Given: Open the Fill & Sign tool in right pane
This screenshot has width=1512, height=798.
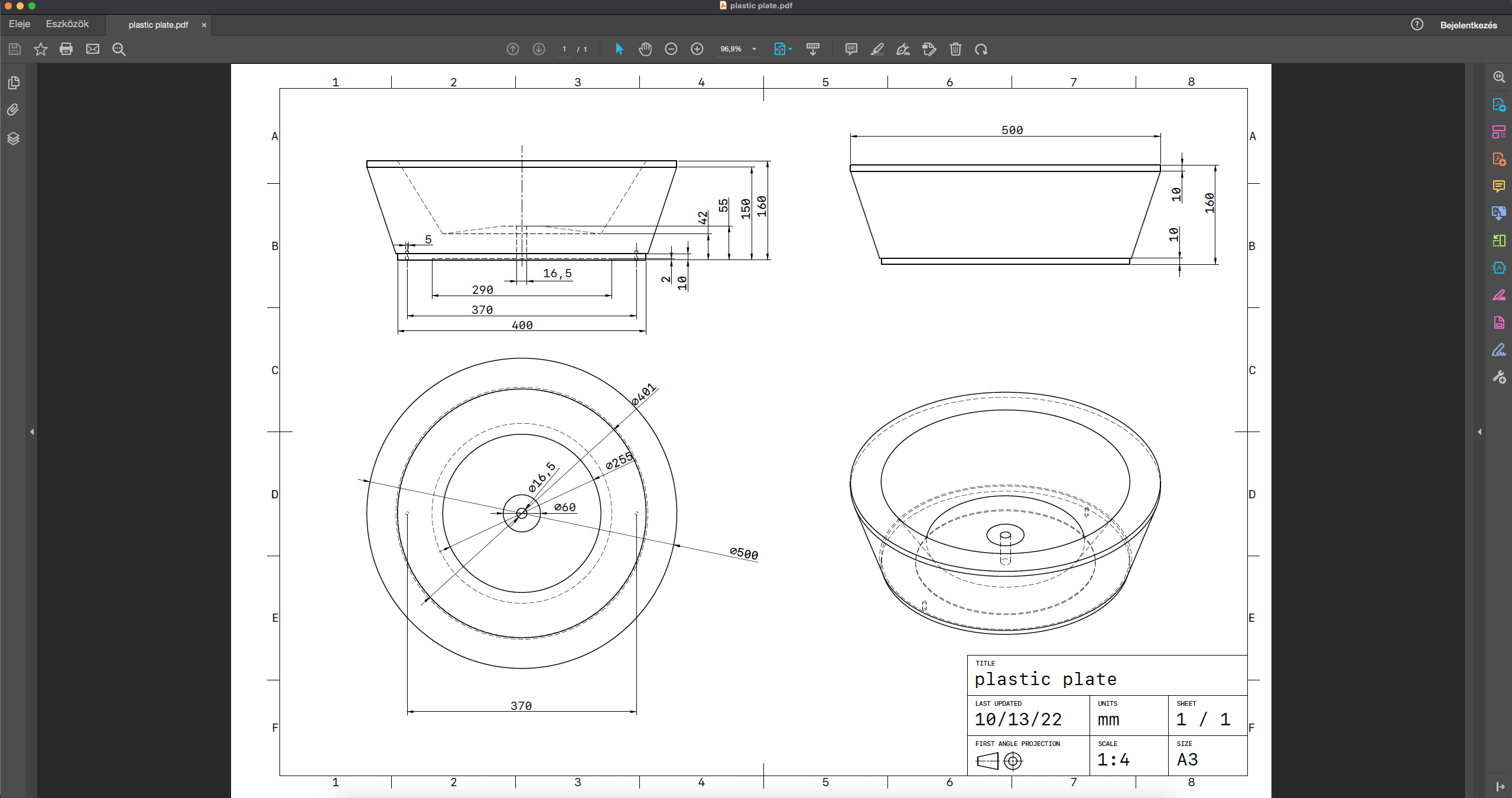Looking at the screenshot, I should tap(1499, 350).
